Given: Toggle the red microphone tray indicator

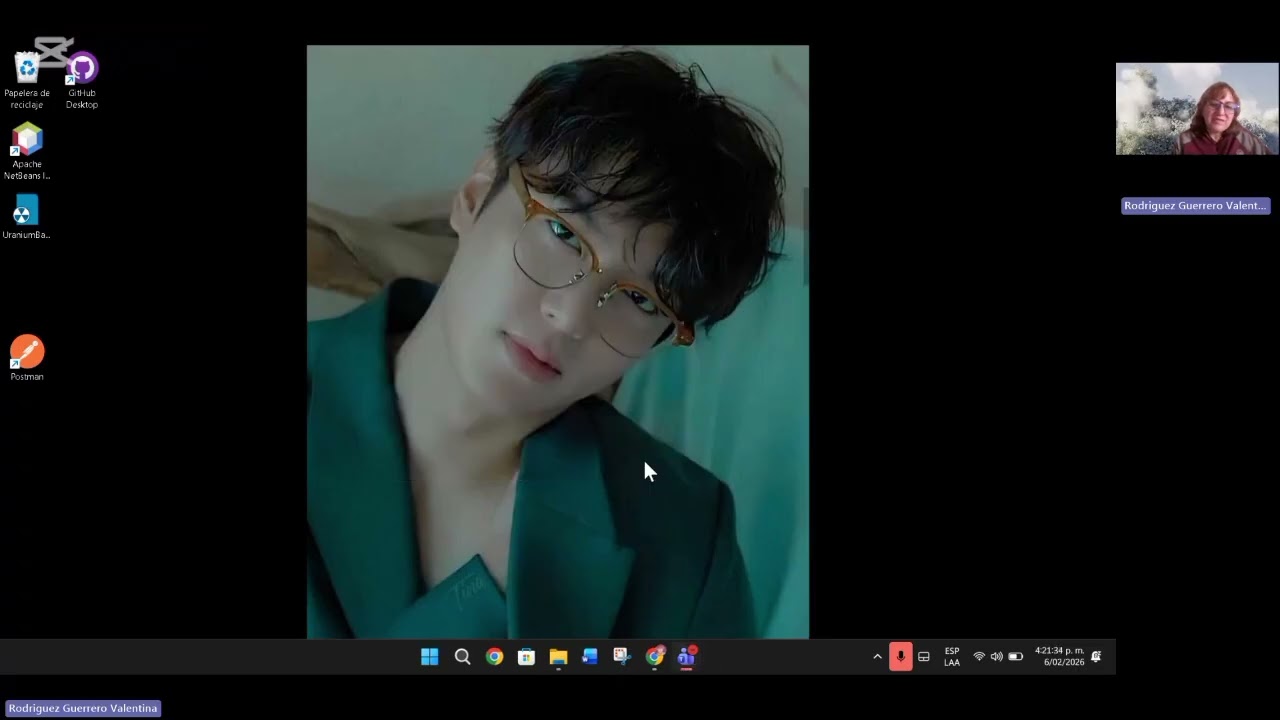Looking at the screenshot, I should tap(900, 657).
